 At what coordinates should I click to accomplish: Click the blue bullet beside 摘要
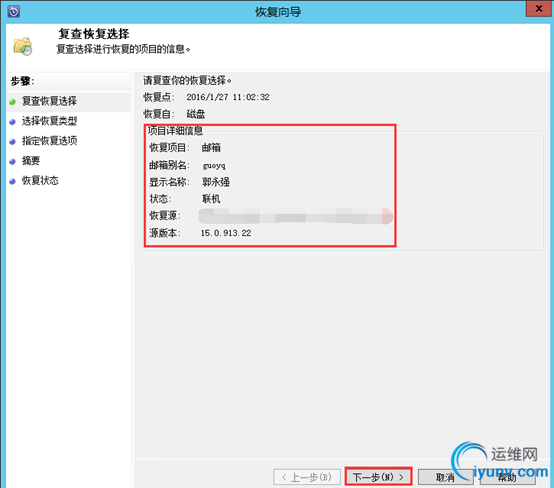coord(13,161)
